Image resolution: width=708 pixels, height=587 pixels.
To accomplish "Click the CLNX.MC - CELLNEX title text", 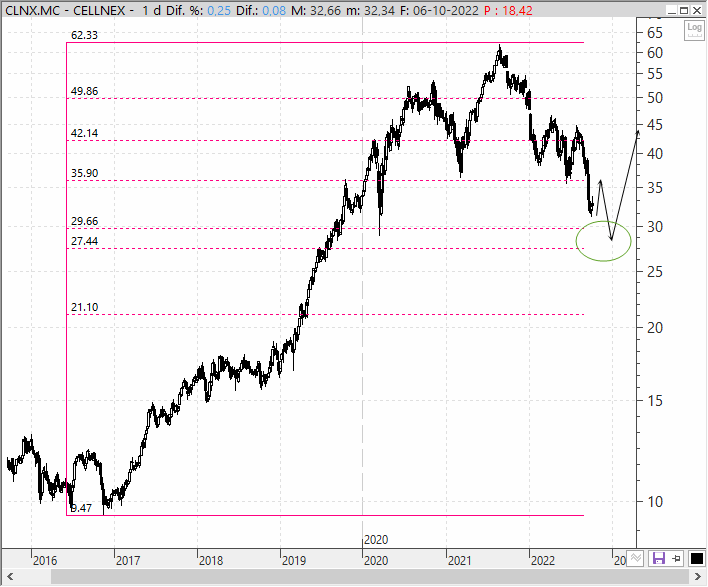I will coord(65,10).
